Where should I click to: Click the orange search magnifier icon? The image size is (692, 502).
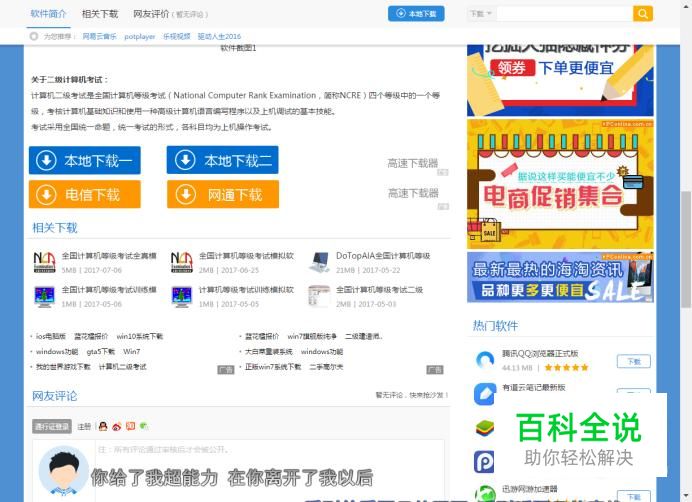point(643,14)
